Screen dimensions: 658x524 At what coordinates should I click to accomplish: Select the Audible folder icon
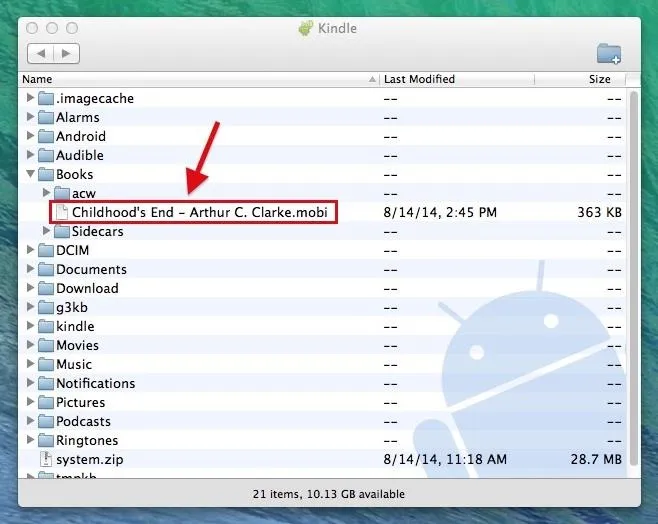46,156
